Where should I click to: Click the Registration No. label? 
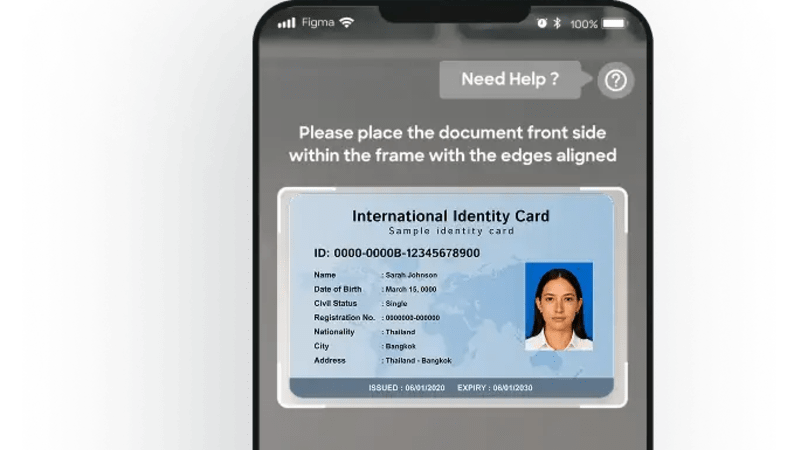(x=344, y=317)
